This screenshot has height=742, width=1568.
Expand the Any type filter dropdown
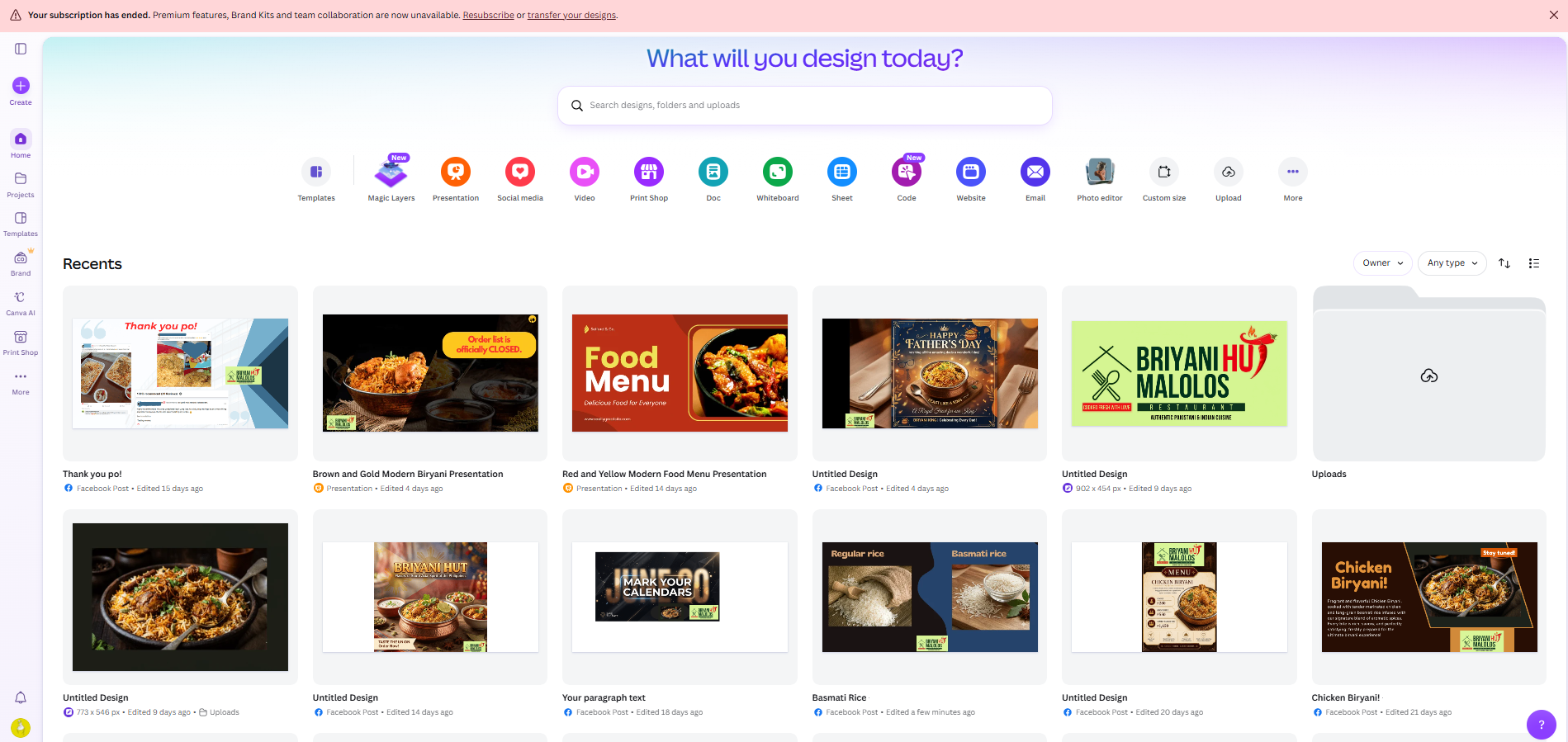1452,263
